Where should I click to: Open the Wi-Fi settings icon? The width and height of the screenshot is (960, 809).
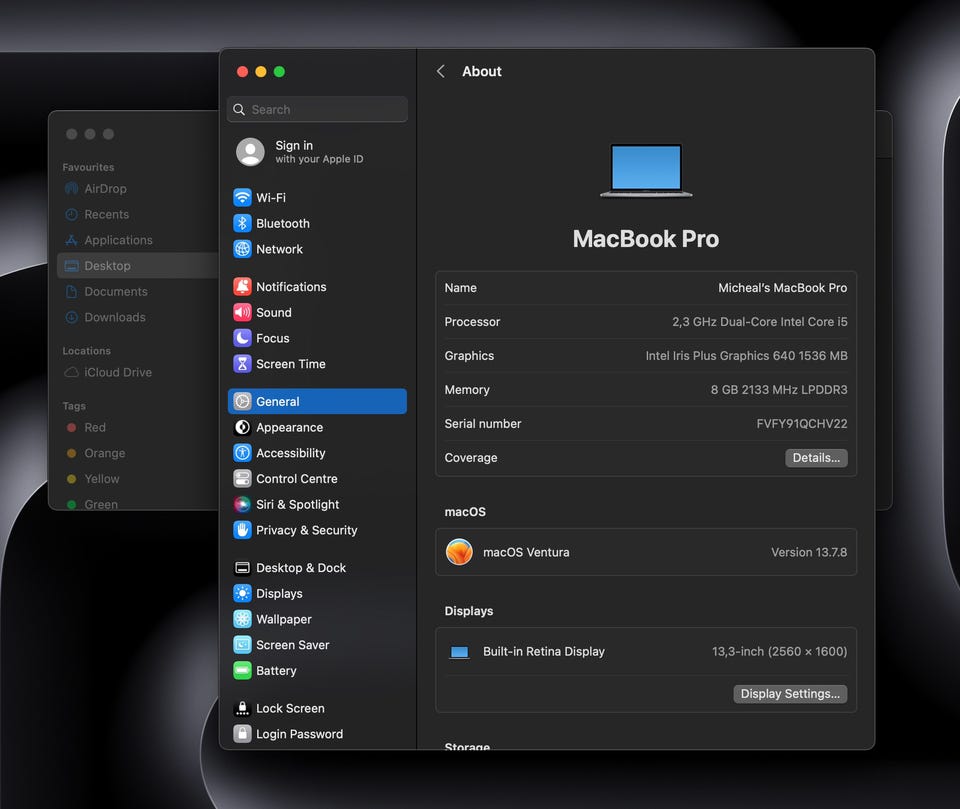(x=242, y=198)
